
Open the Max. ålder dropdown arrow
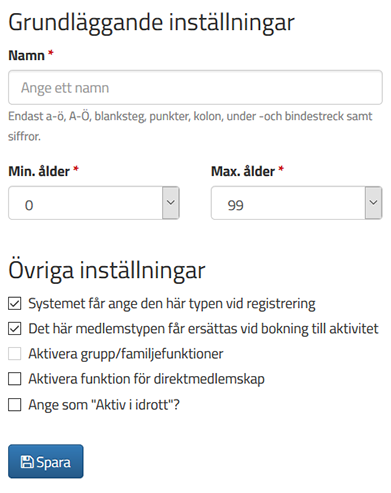[x=373, y=203]
